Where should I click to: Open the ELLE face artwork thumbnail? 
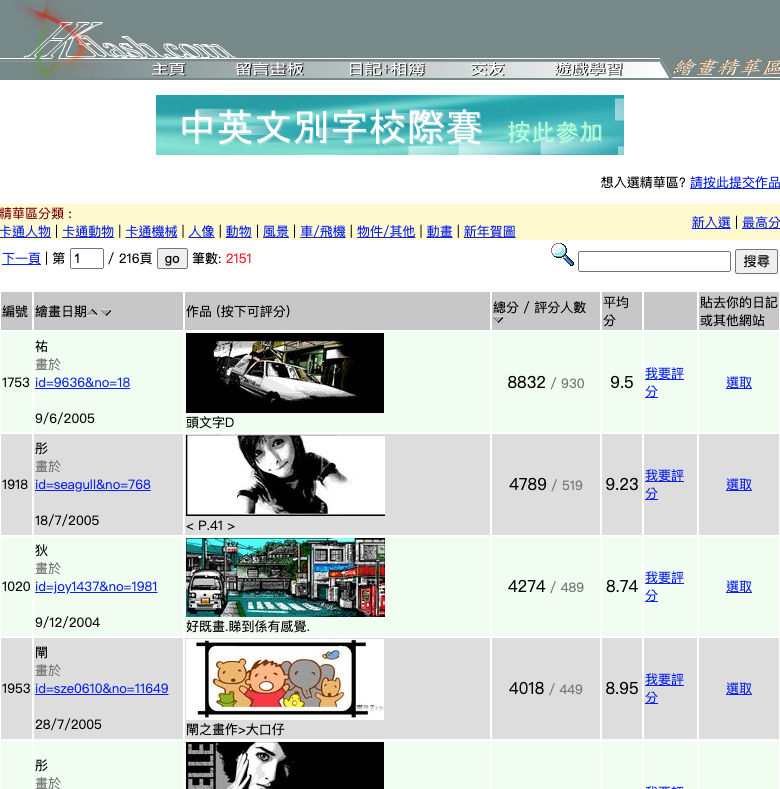pyautogui.click(x=285, y=765)
